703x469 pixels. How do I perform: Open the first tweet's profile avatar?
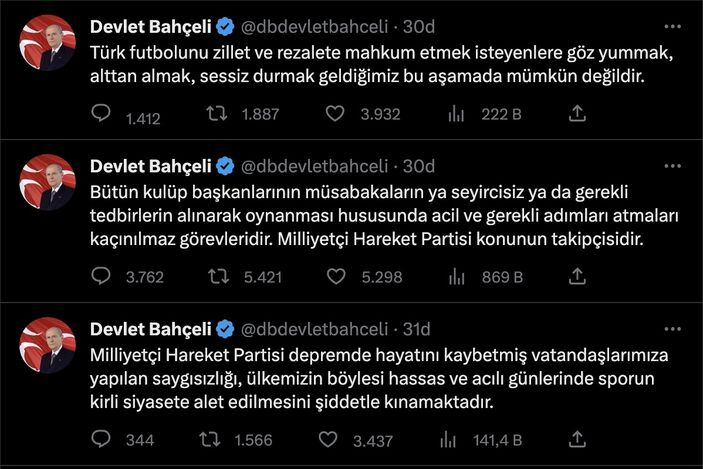point(48,43)
